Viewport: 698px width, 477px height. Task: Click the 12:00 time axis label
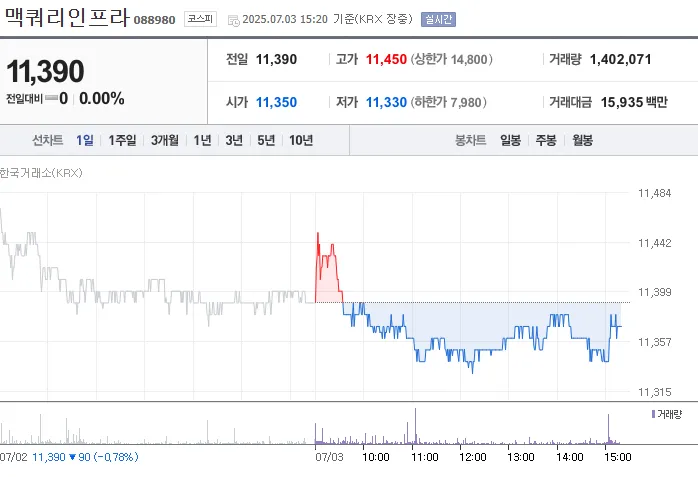[473, 457]
